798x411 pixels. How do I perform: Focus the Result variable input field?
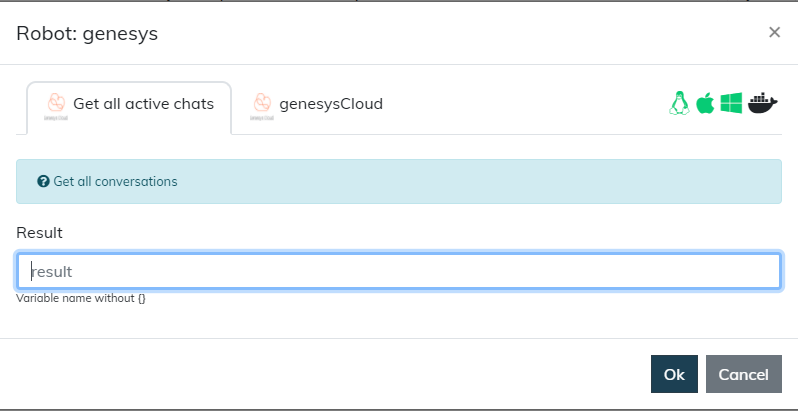399,272
